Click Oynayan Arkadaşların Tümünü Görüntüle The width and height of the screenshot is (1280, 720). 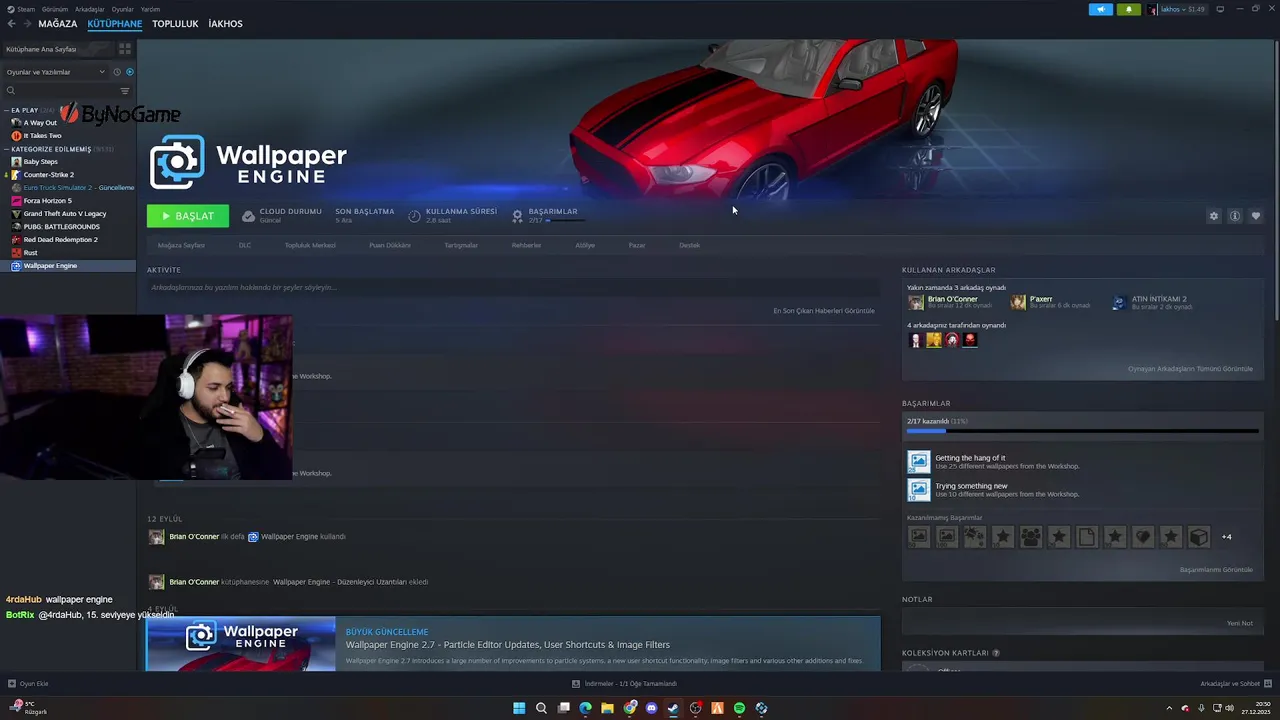coord(1190,369)
